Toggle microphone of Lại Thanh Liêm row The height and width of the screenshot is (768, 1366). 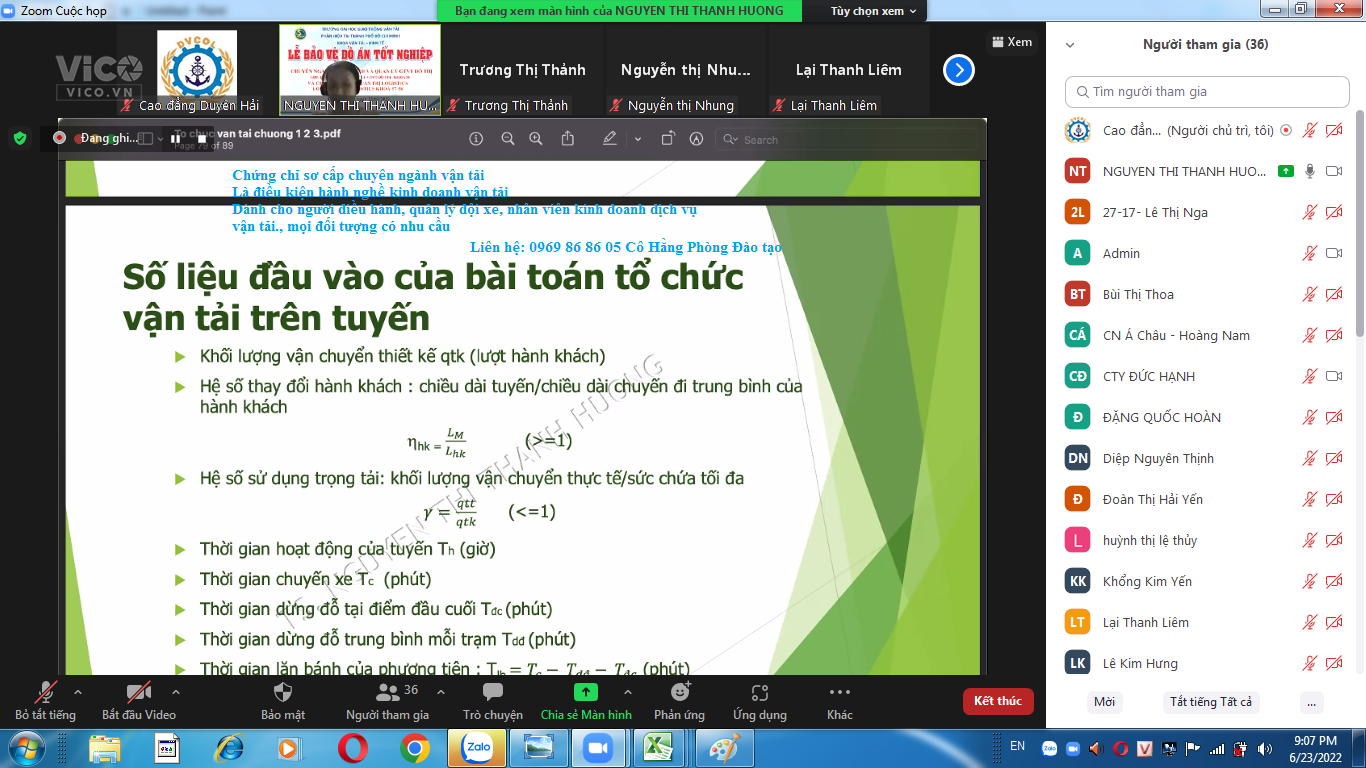pyautogui.click(x=1310, y=622)
